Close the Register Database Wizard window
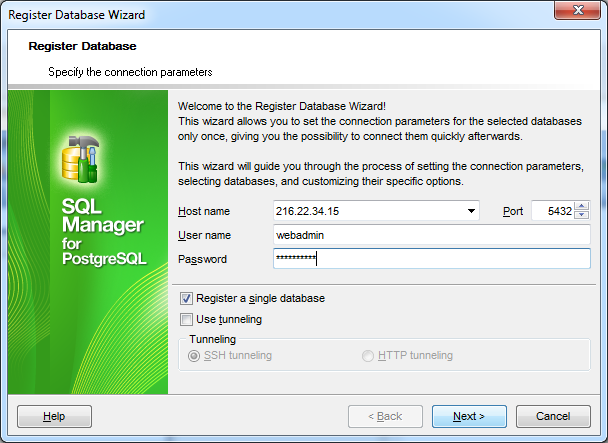Viewport: 608px width, 443px height. point(577,10)
